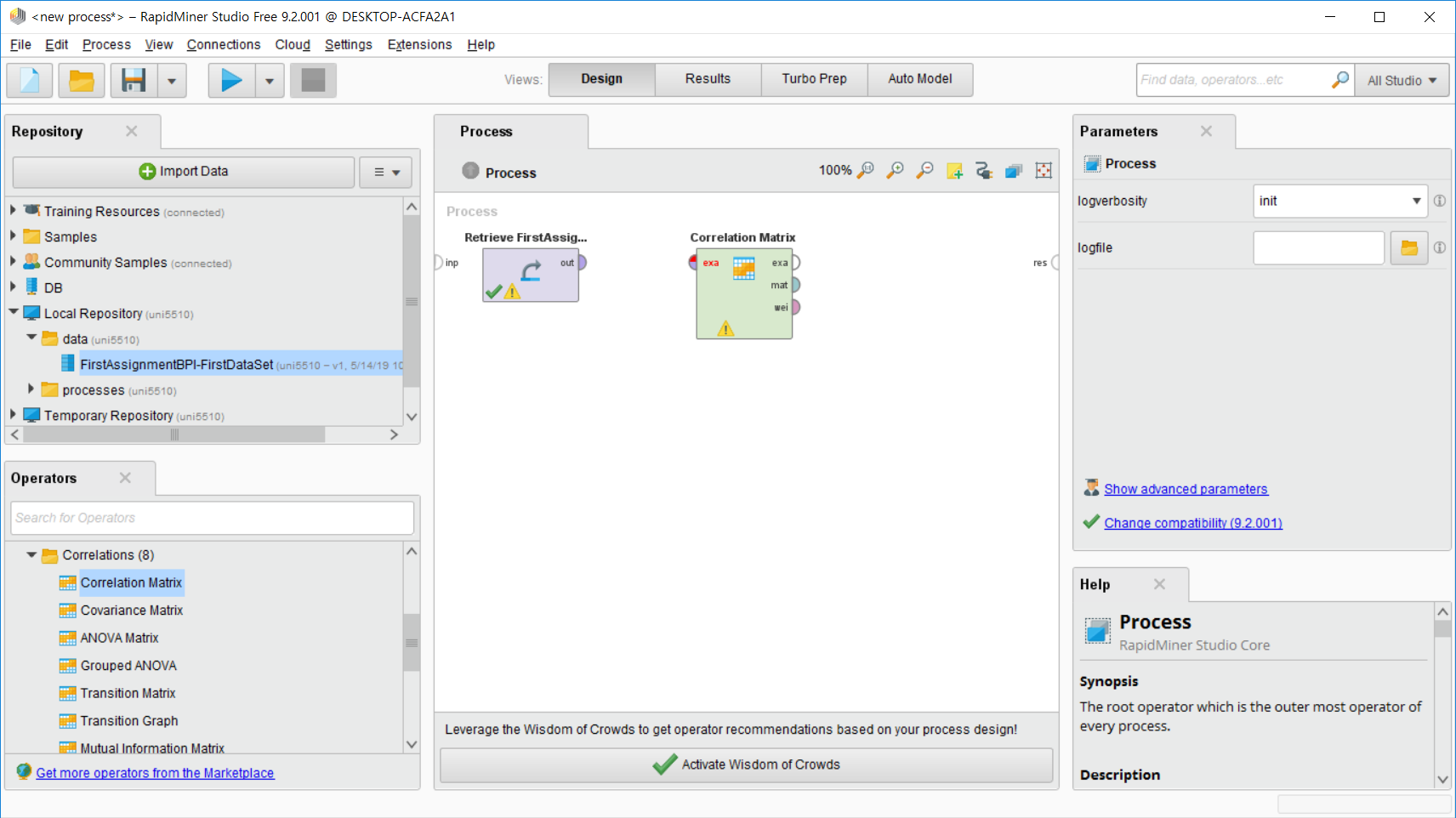Screen dimensions: 1456x818
Task: Open the All Studio search scope dropdown
Action: pyautogui.click(x=1402, y=80)
